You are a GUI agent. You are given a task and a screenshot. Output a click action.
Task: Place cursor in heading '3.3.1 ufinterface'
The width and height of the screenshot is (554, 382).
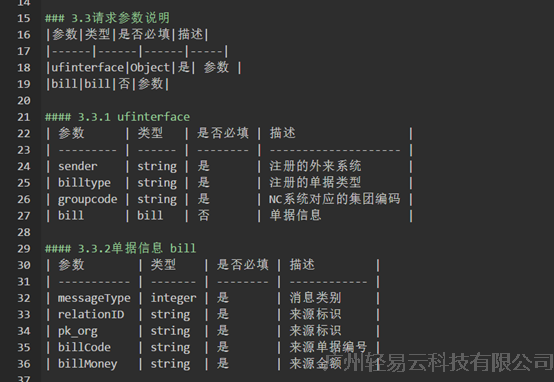pyautogui.click(x=134, y=117)
